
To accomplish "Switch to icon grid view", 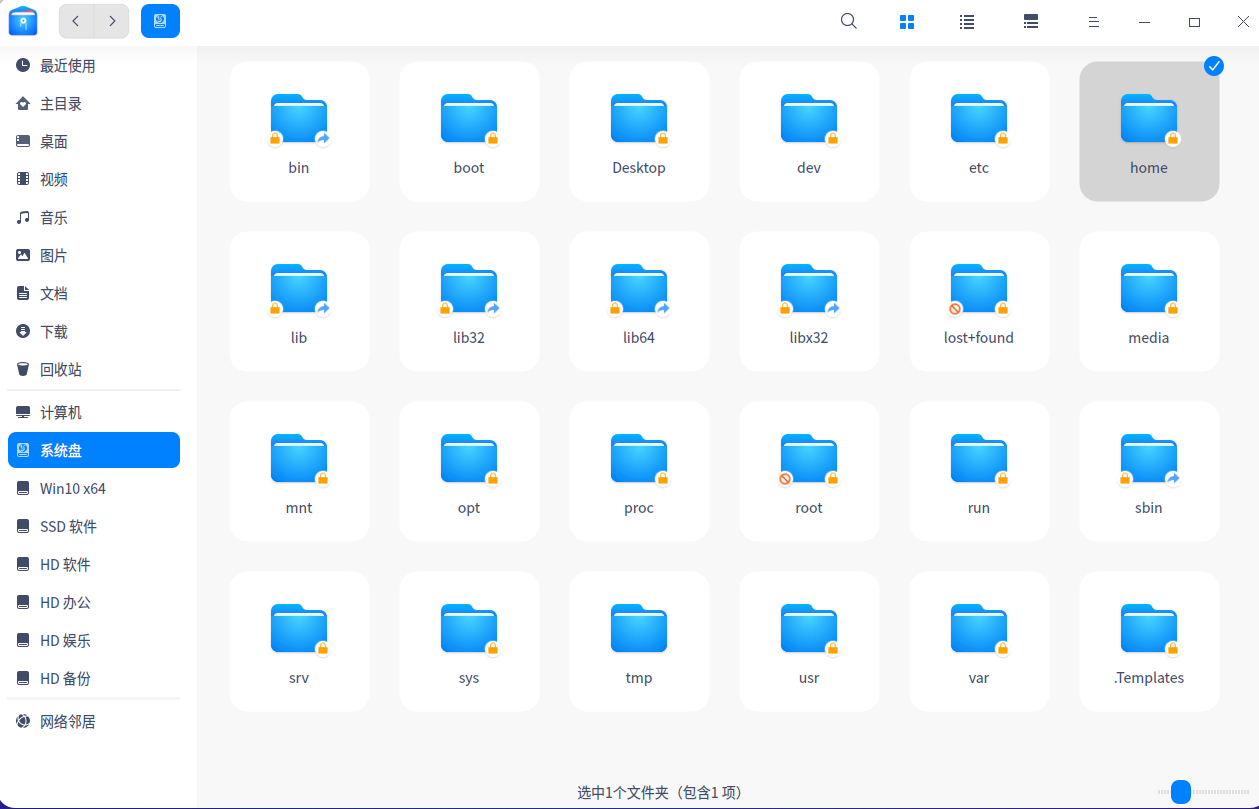I will tap(907, 21).
